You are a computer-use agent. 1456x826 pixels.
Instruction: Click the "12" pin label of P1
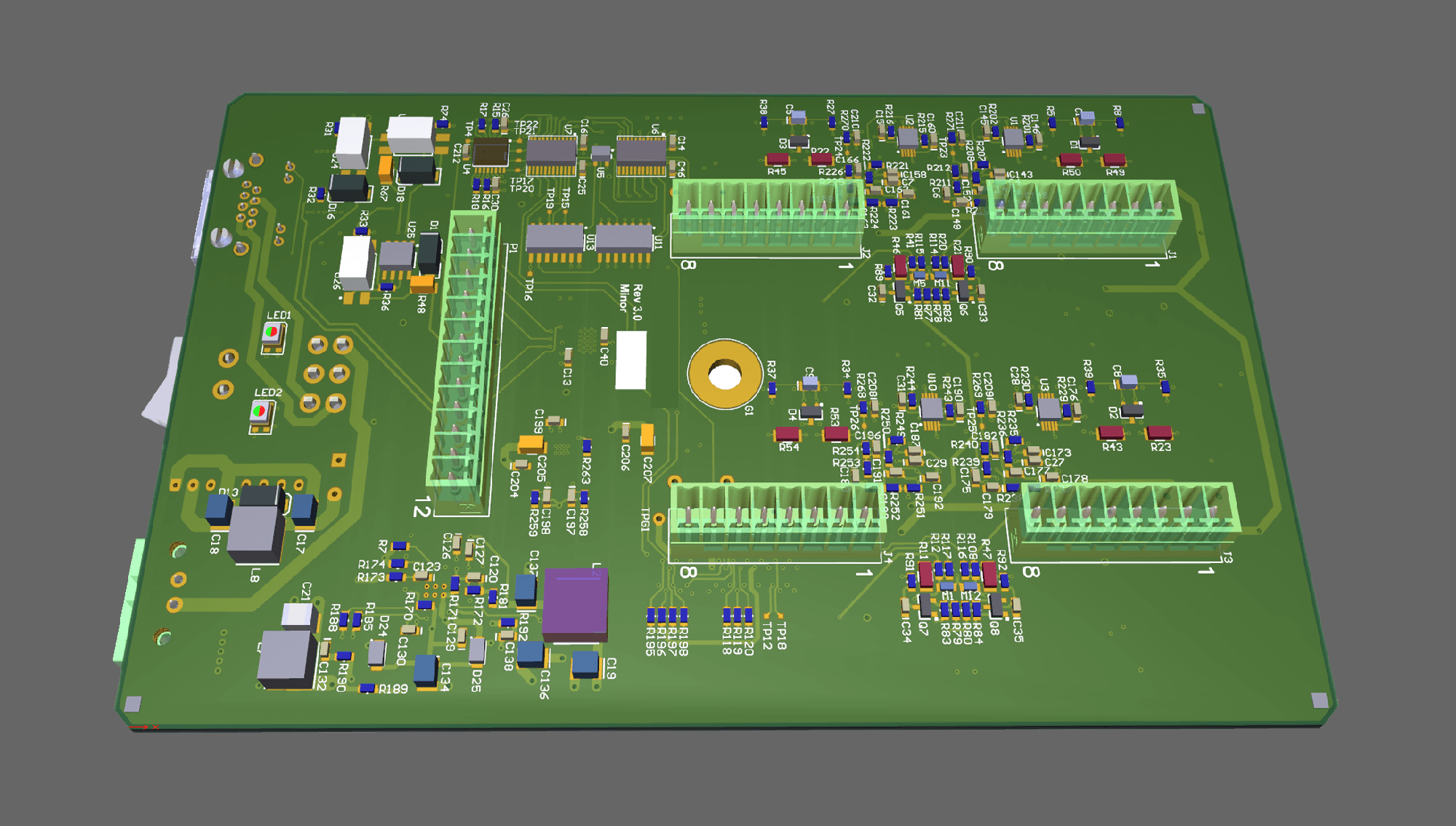(422, 507)
